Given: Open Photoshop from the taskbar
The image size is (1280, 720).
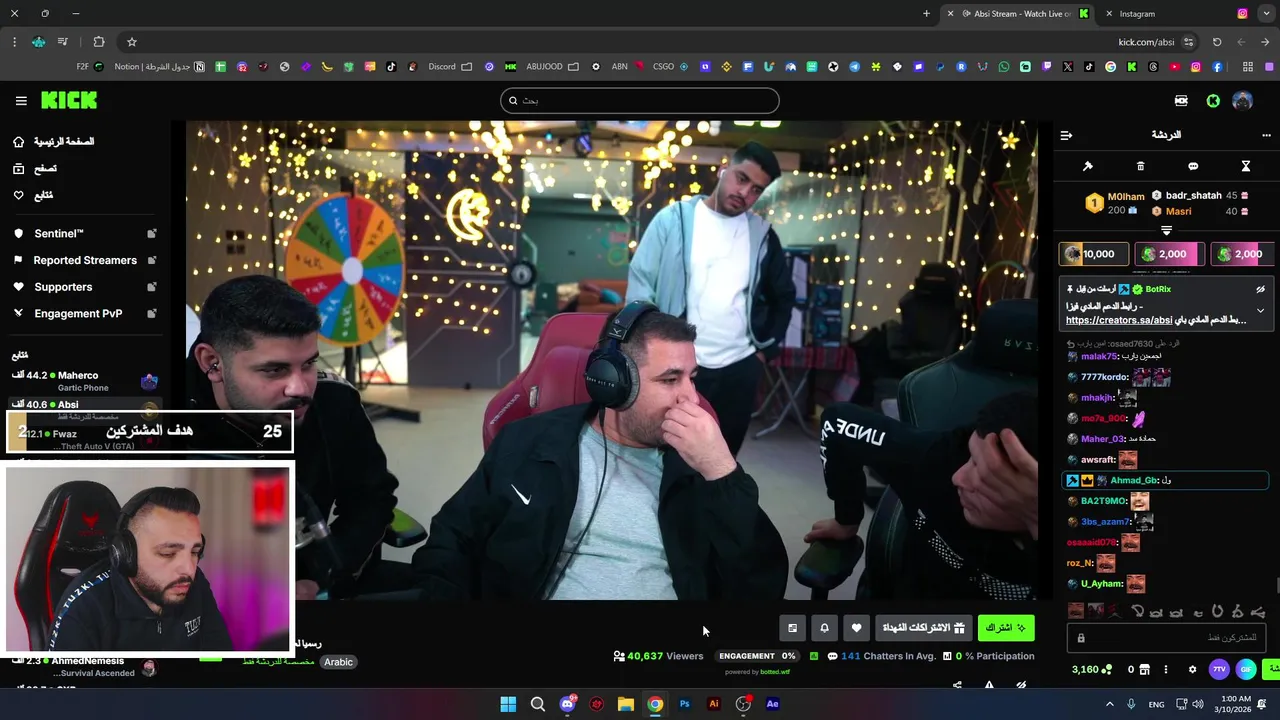Looking at the screenshot, I should (685, 704).
